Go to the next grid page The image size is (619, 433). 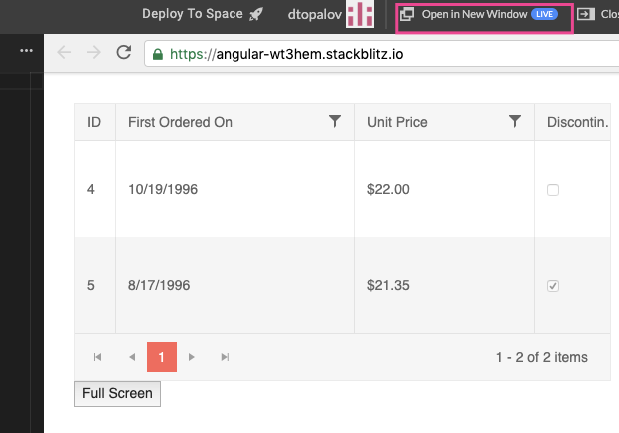193,357
